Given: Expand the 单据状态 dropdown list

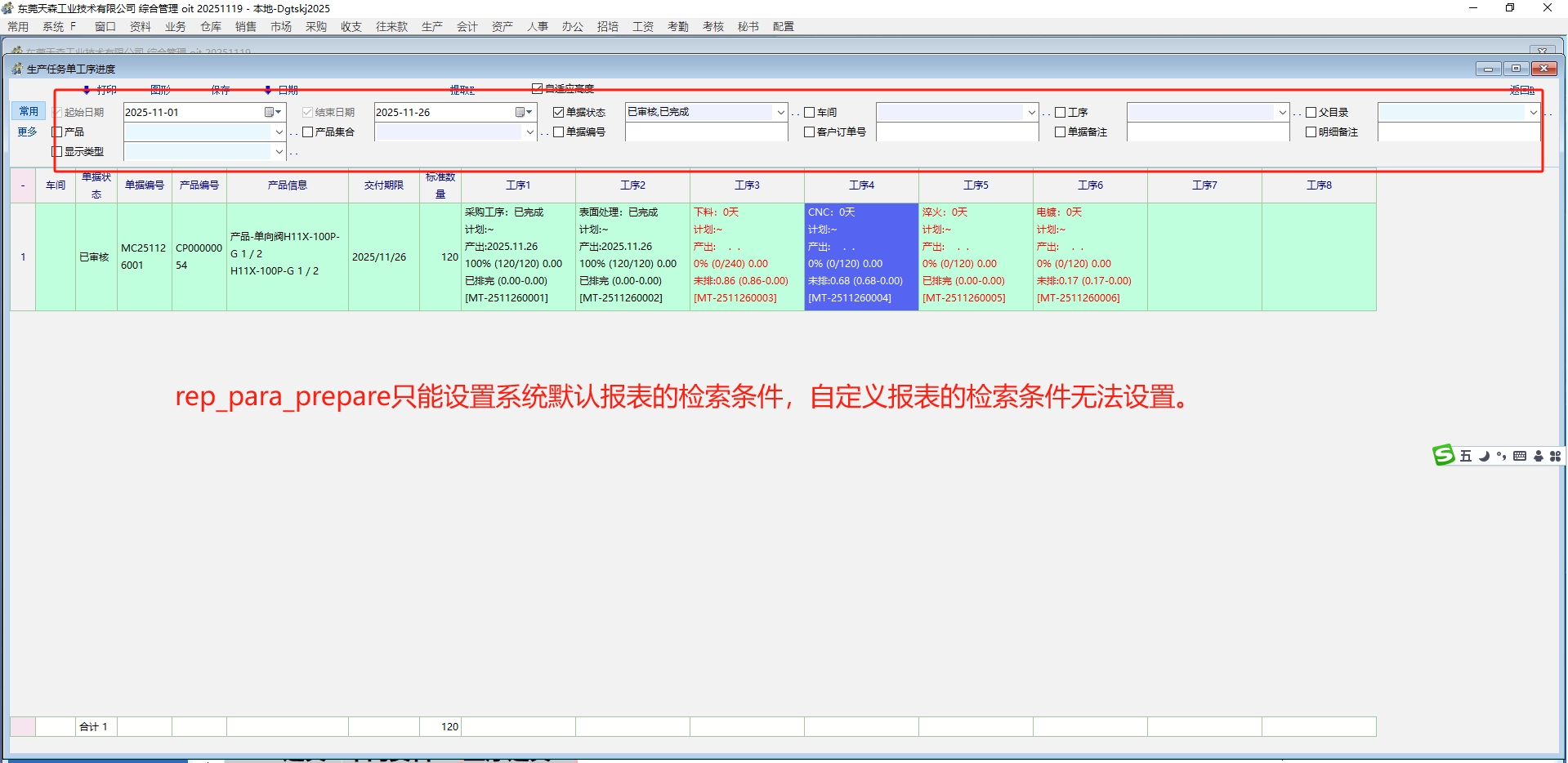Looking at the screenshot, I should pos(780,112).
